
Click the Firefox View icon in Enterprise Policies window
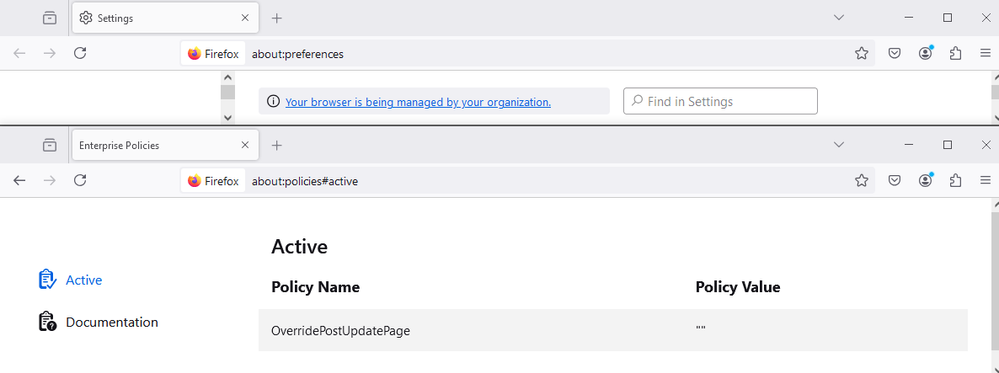pyautogui.click(x=49, y=145)
